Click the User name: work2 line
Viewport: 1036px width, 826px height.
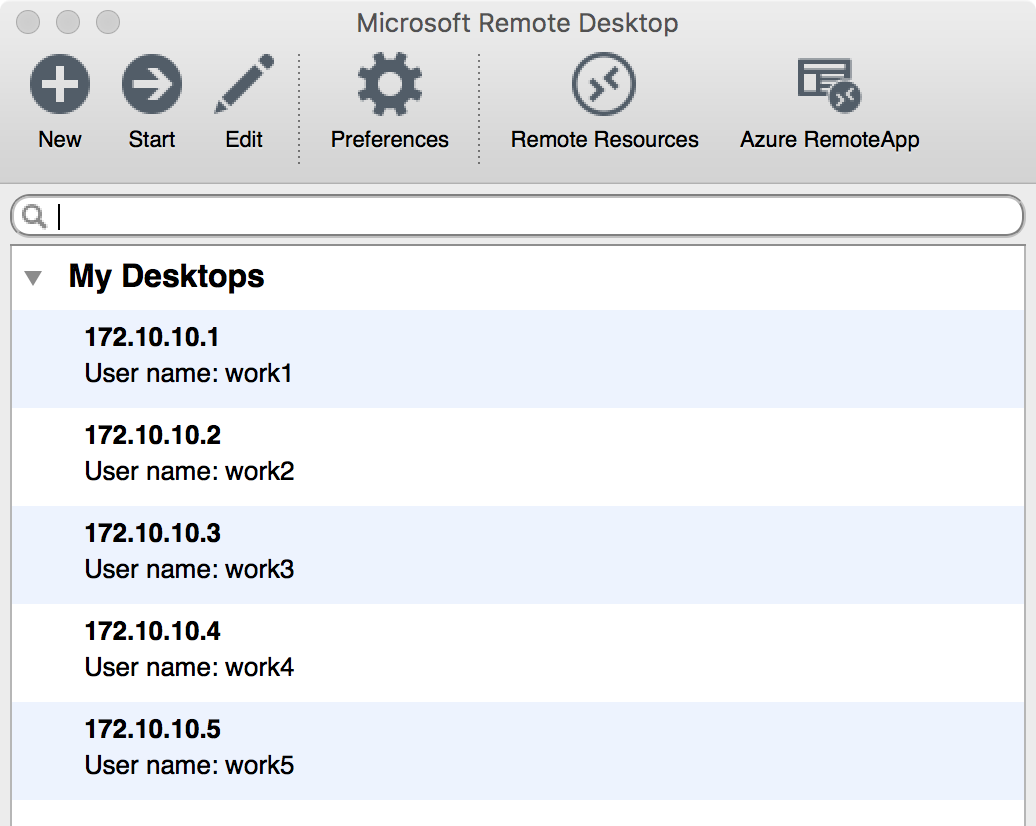(x=189, y=471)
